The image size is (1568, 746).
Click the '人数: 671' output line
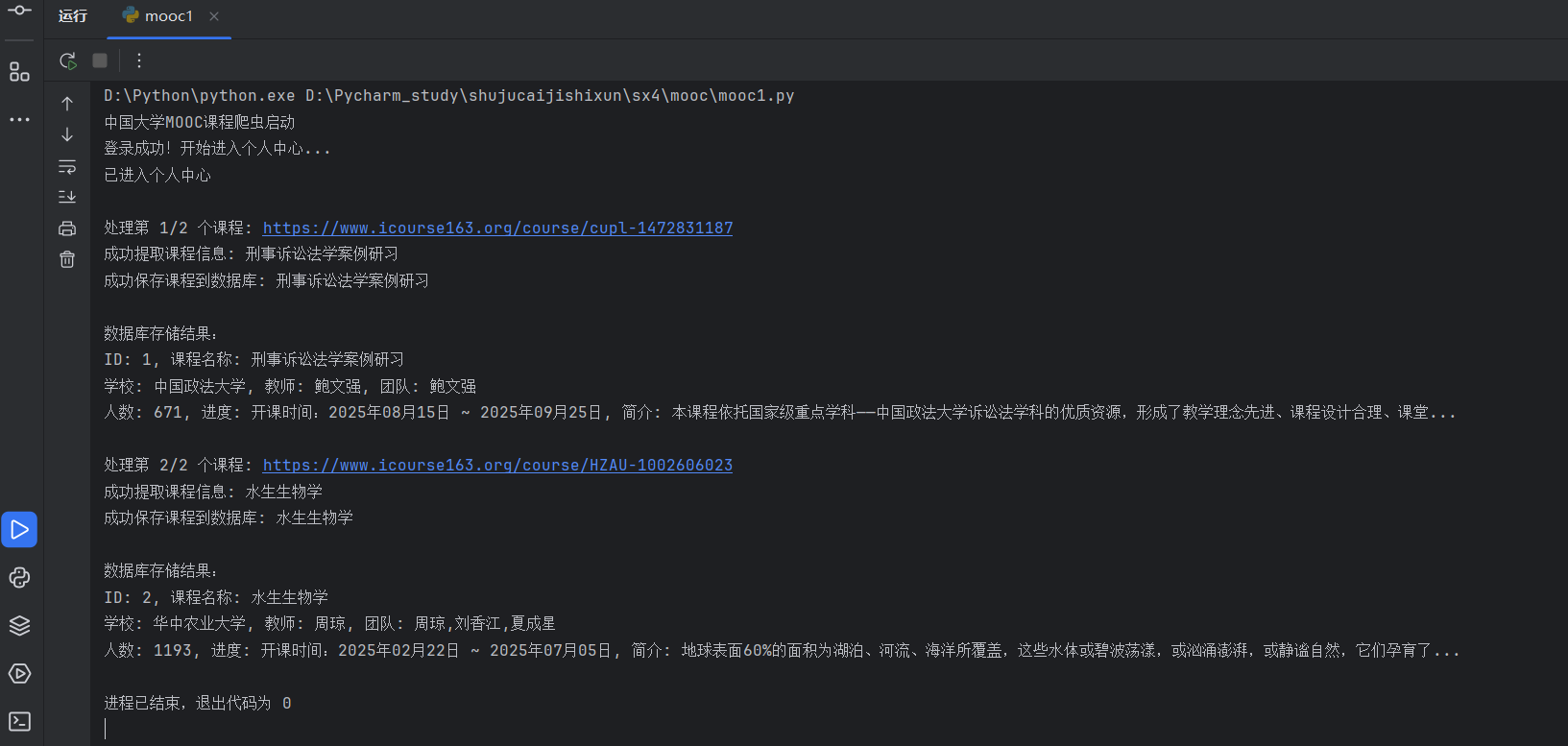[780, 412]
